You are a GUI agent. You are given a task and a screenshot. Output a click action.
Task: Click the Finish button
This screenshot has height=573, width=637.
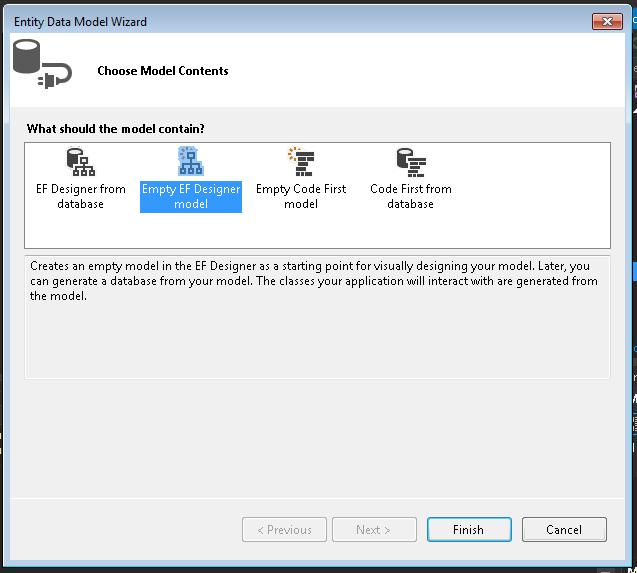pyautogui.click(x=469, y=530)
